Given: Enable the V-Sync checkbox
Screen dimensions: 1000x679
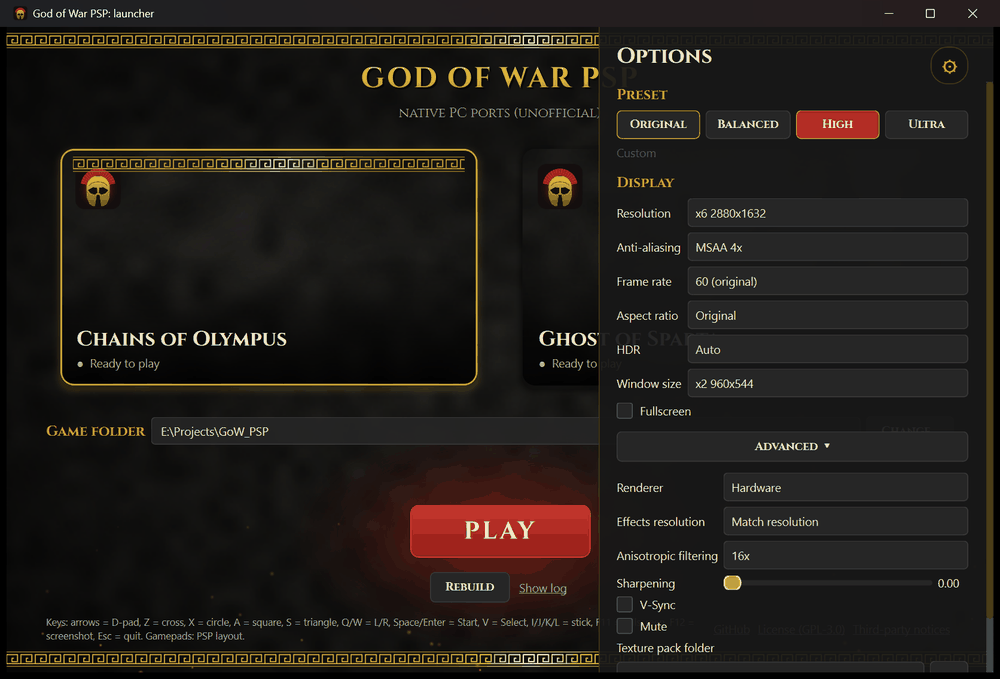Looking at the screenshot, I should point(625,604).
